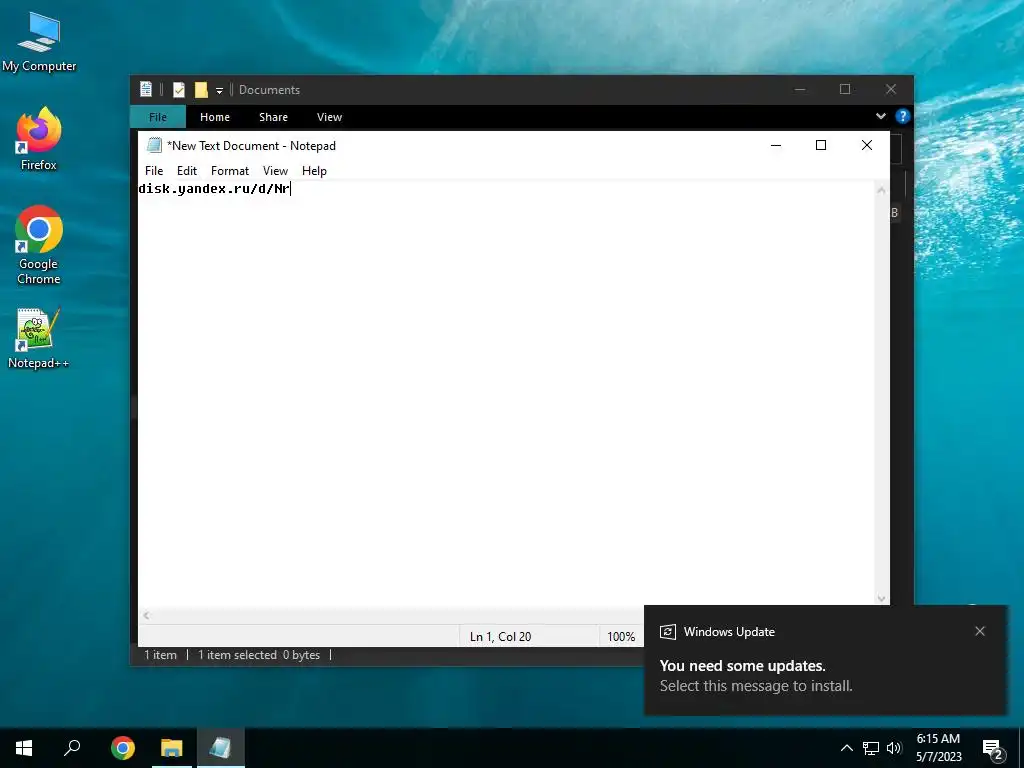Open taskbar clock showing 6:15 AM
1024x768 pixels.
(938, 748)
